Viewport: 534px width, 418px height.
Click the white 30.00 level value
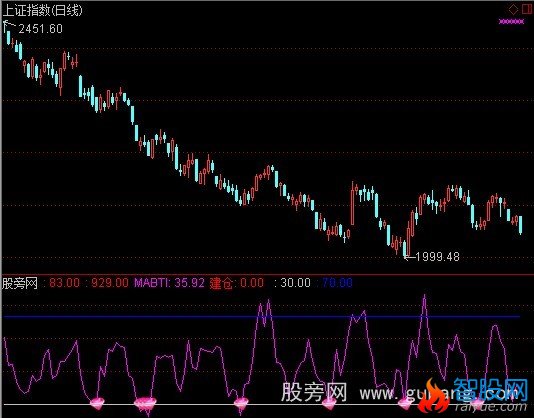295,283
